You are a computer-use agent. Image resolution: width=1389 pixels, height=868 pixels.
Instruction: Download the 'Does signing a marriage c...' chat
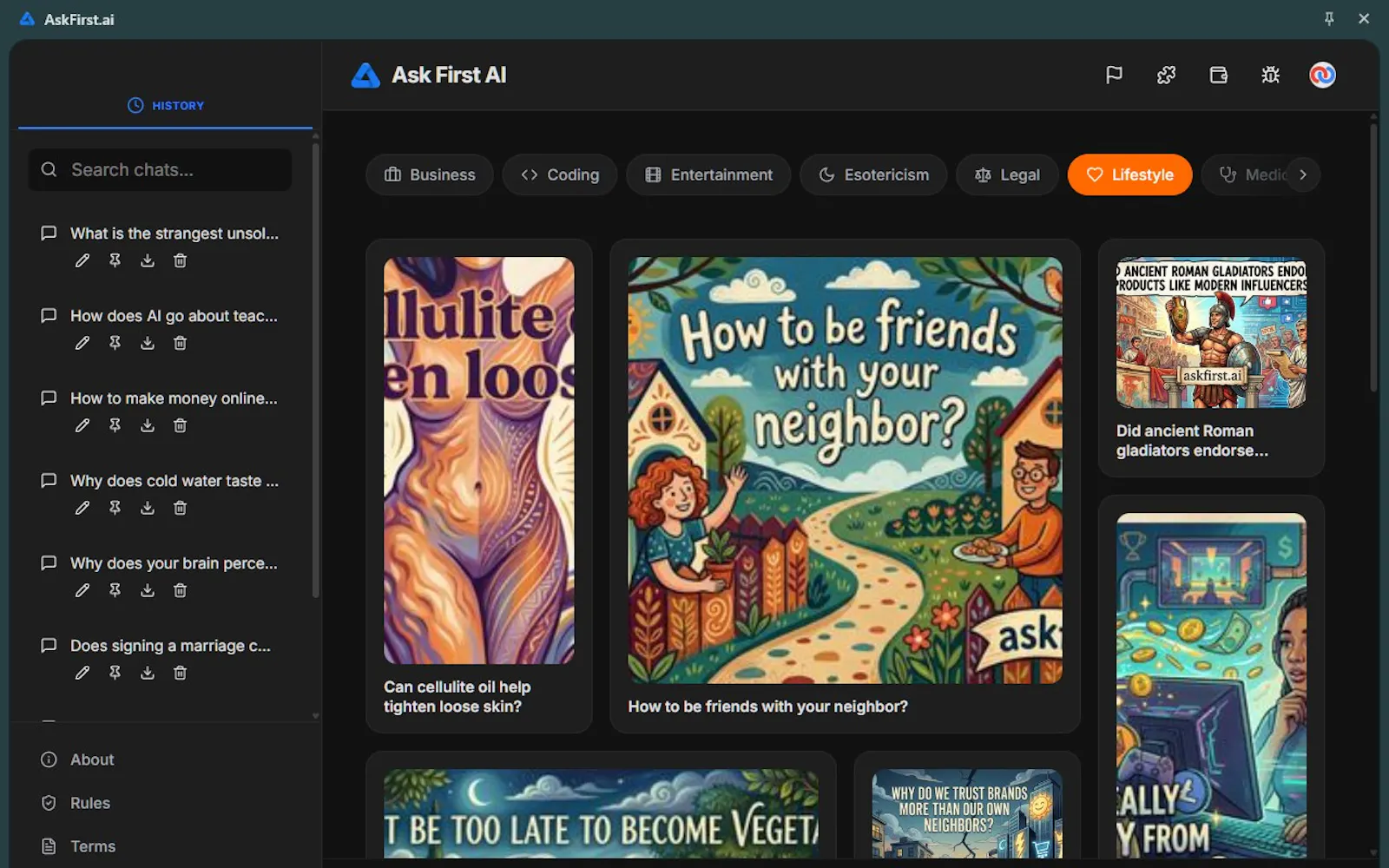pos(148,673)
